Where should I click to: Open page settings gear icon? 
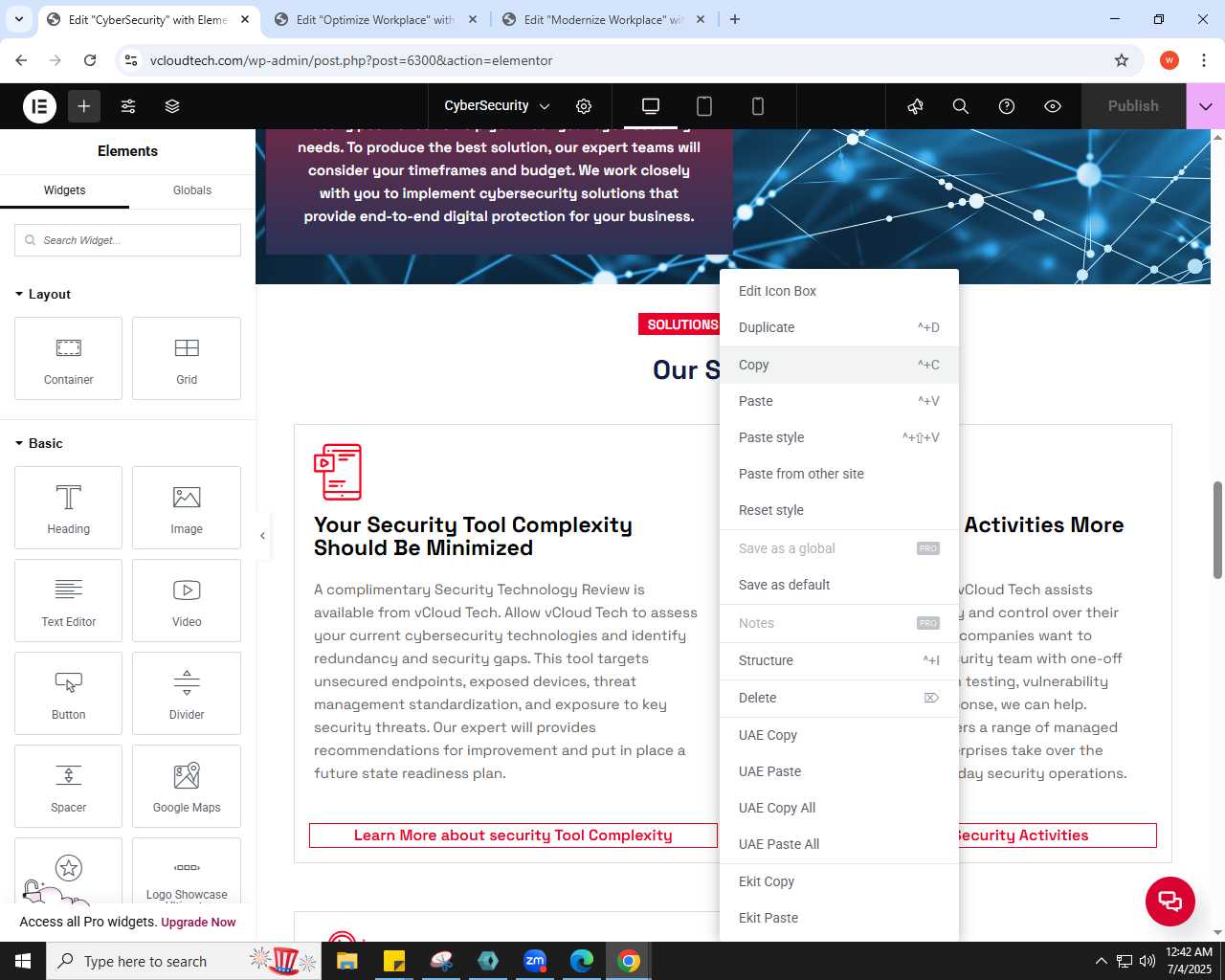[x=584, y=106]
